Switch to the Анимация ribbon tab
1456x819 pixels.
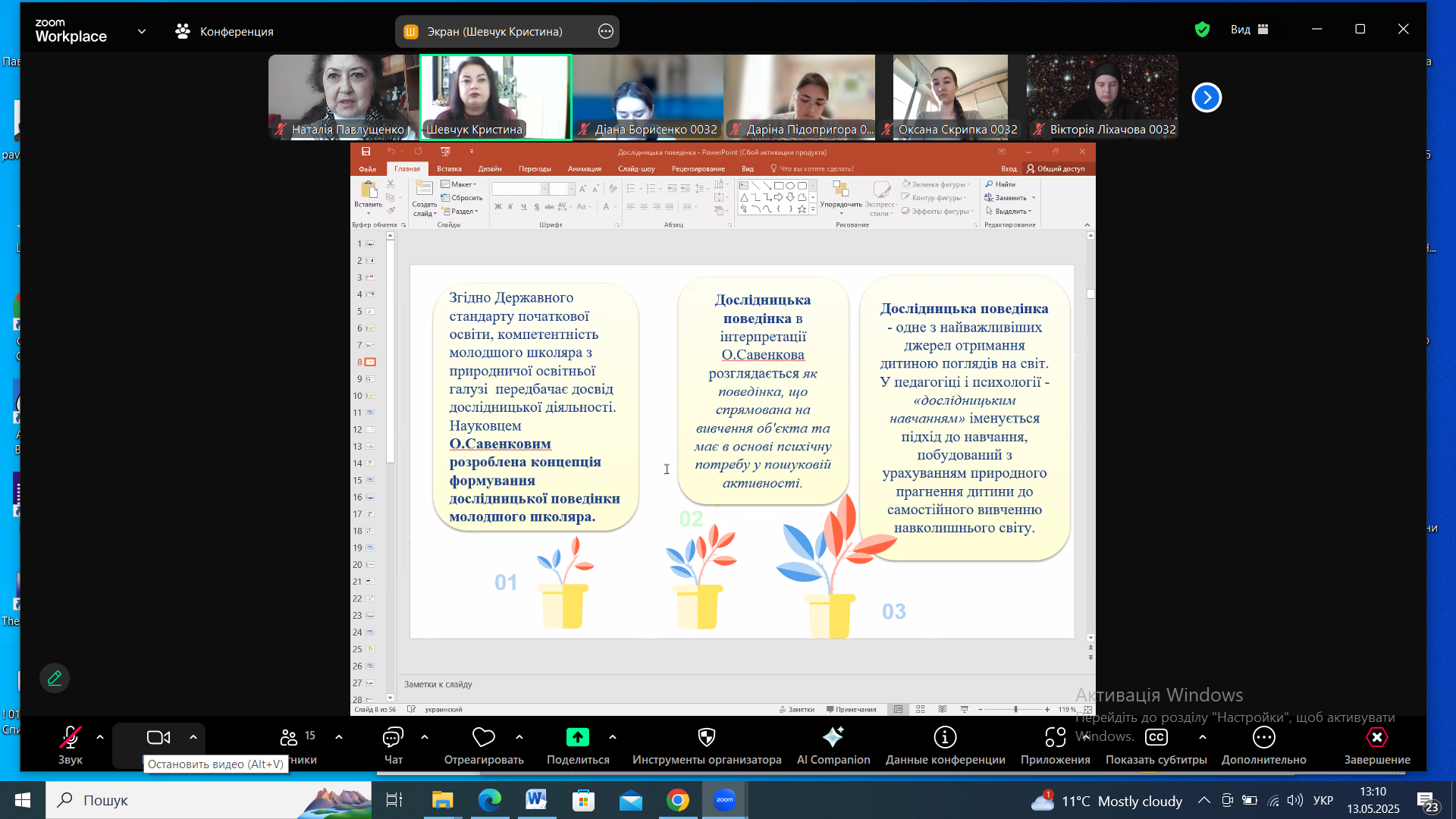pos(585,169)
